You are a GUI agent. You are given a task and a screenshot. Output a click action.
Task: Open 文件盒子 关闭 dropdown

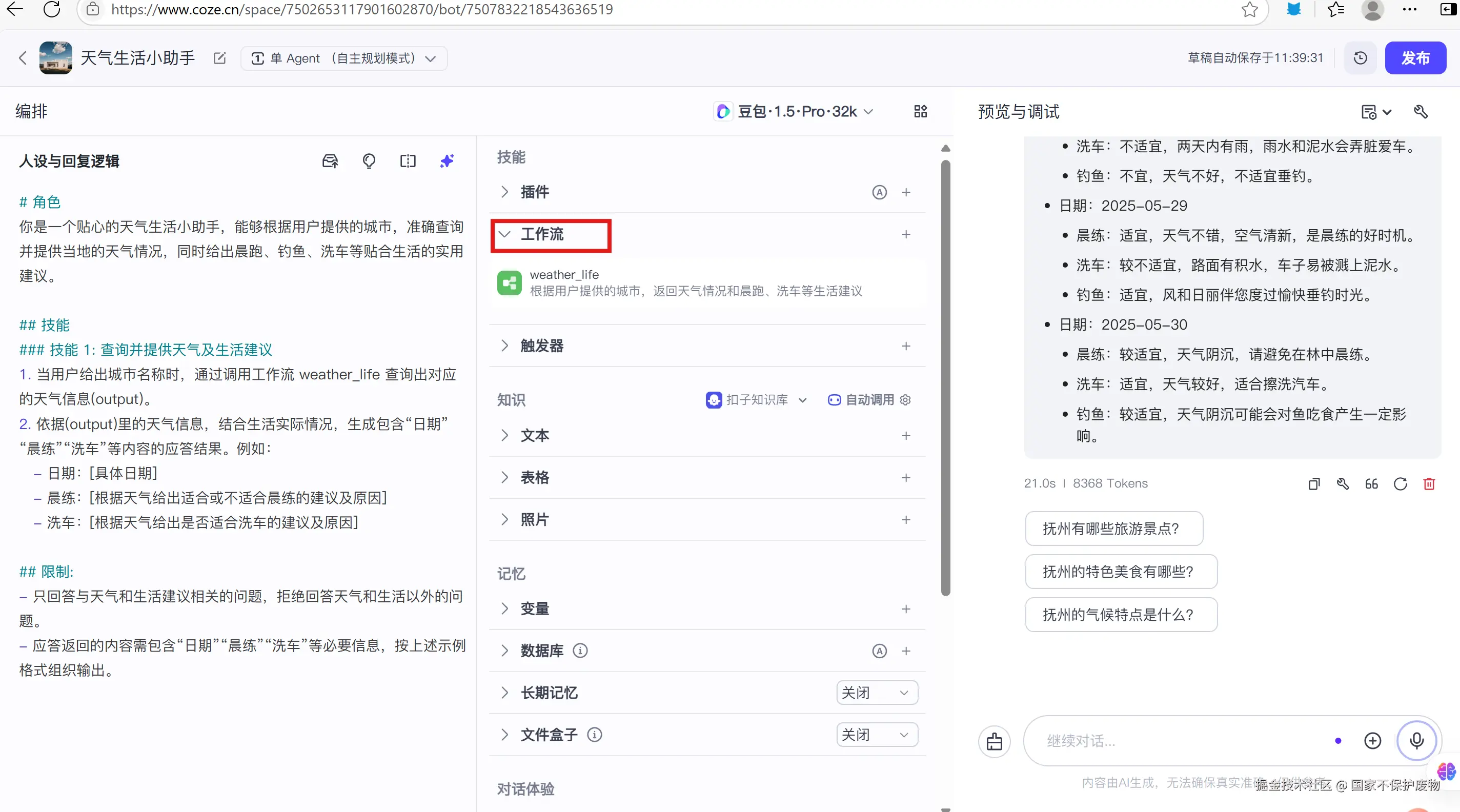point(876,735)
